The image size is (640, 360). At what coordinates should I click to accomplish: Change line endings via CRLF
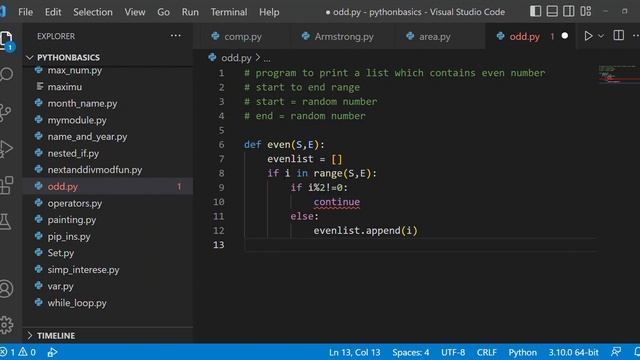click(x=486, y=352)
